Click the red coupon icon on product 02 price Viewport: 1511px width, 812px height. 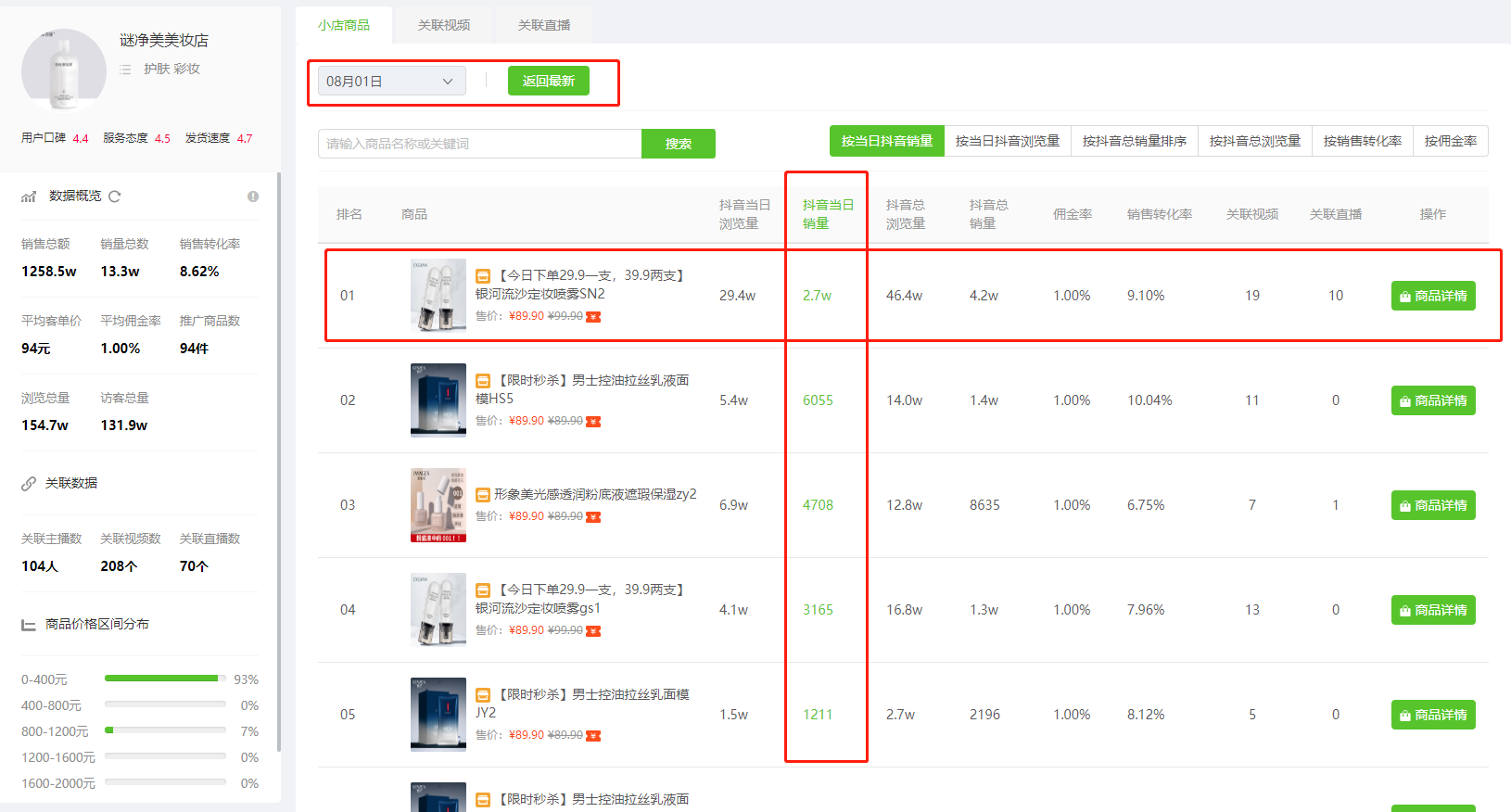tap(593, 422)
